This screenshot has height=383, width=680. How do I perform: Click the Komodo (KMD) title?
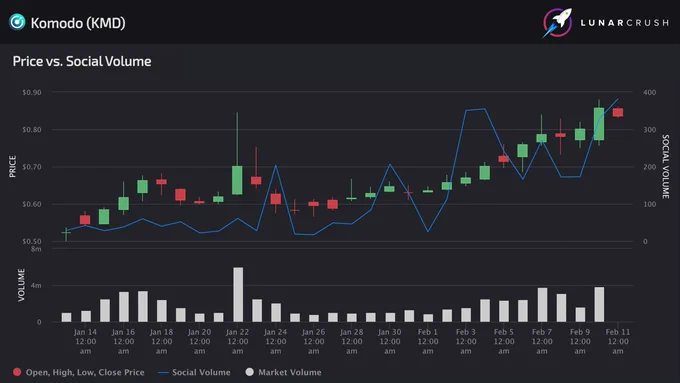point(78,23)
